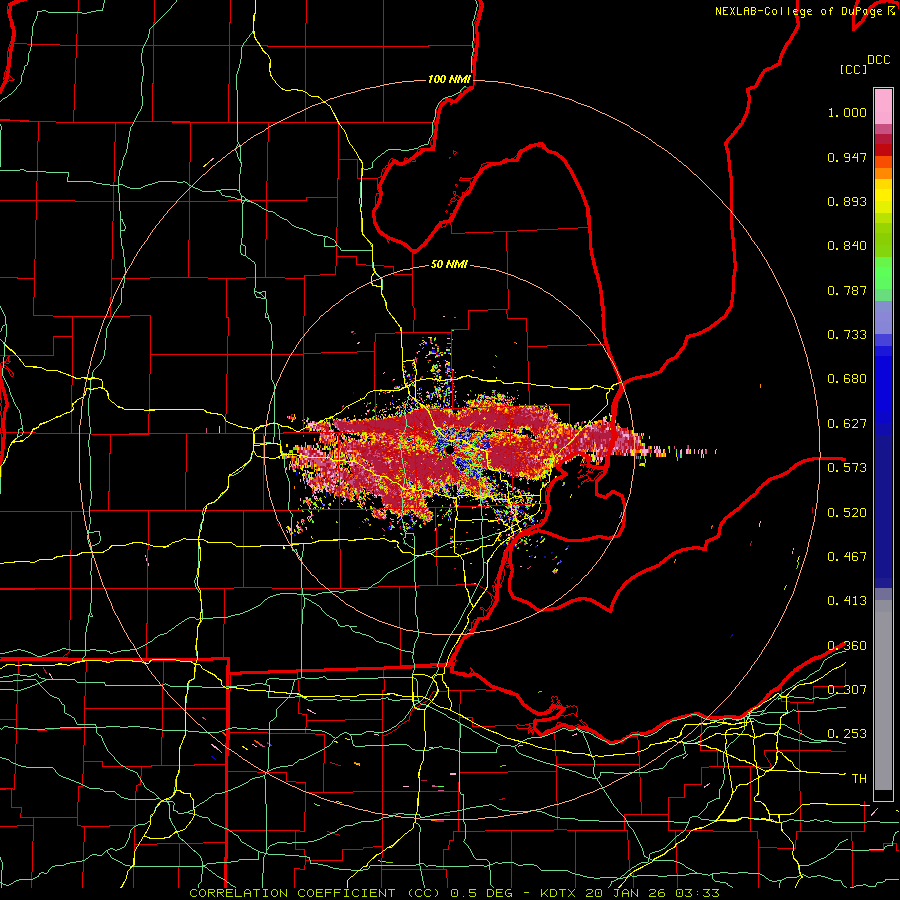Pick the bright green band of the color scale

click(x=883, y=273)
